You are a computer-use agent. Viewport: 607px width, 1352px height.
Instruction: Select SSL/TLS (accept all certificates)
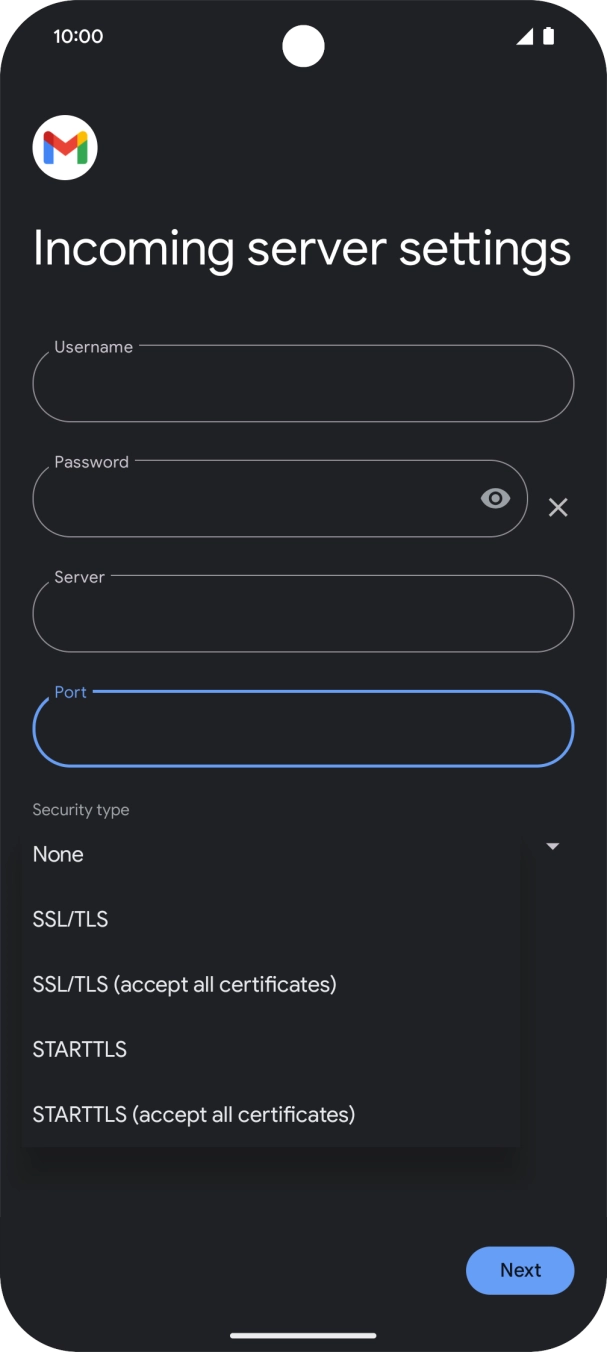pos(184,984)
